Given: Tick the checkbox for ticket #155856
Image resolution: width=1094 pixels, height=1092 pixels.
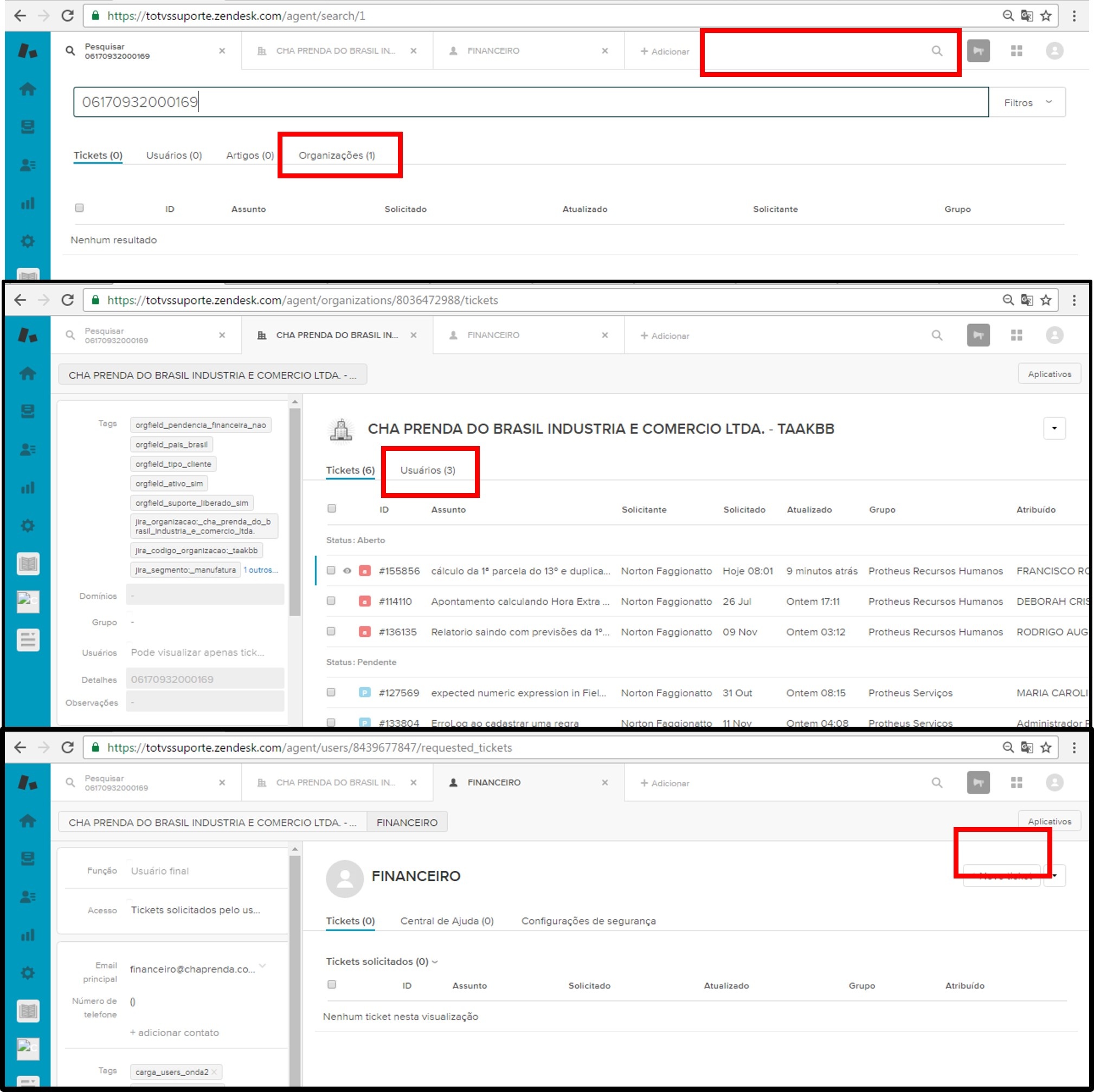Looking at the screenshot, I should tap(331, 571).
